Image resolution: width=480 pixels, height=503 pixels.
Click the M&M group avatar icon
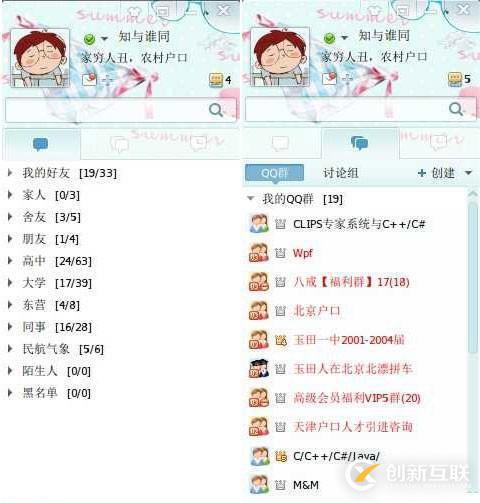click(259, 484)
